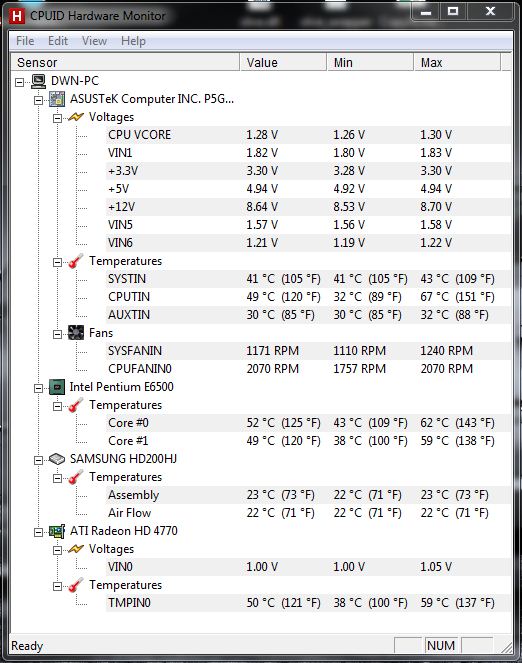This screenshot has height=663, width=522.
Task: Click the Sensor column header
Action: [x=125, y=63]
